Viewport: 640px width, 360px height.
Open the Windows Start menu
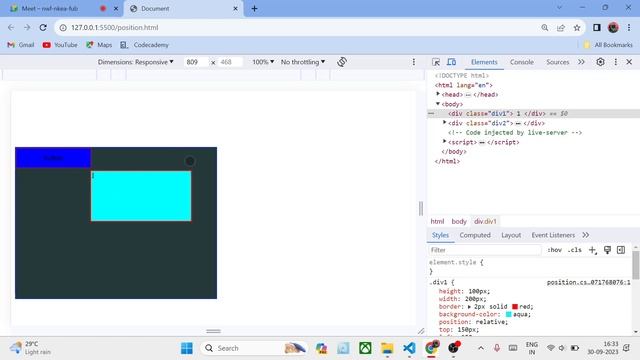click(187, 348)
